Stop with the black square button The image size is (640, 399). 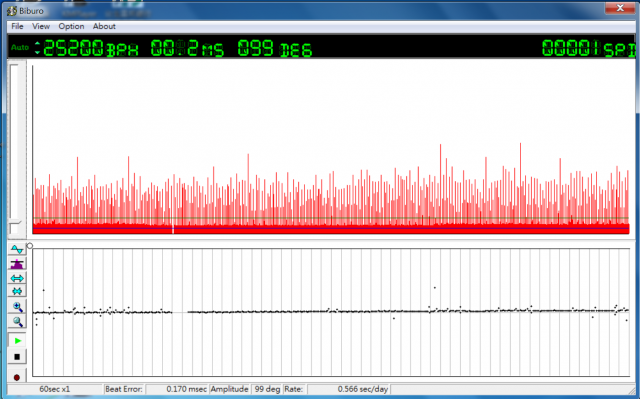pyautogui.click(x=17, y=357)
